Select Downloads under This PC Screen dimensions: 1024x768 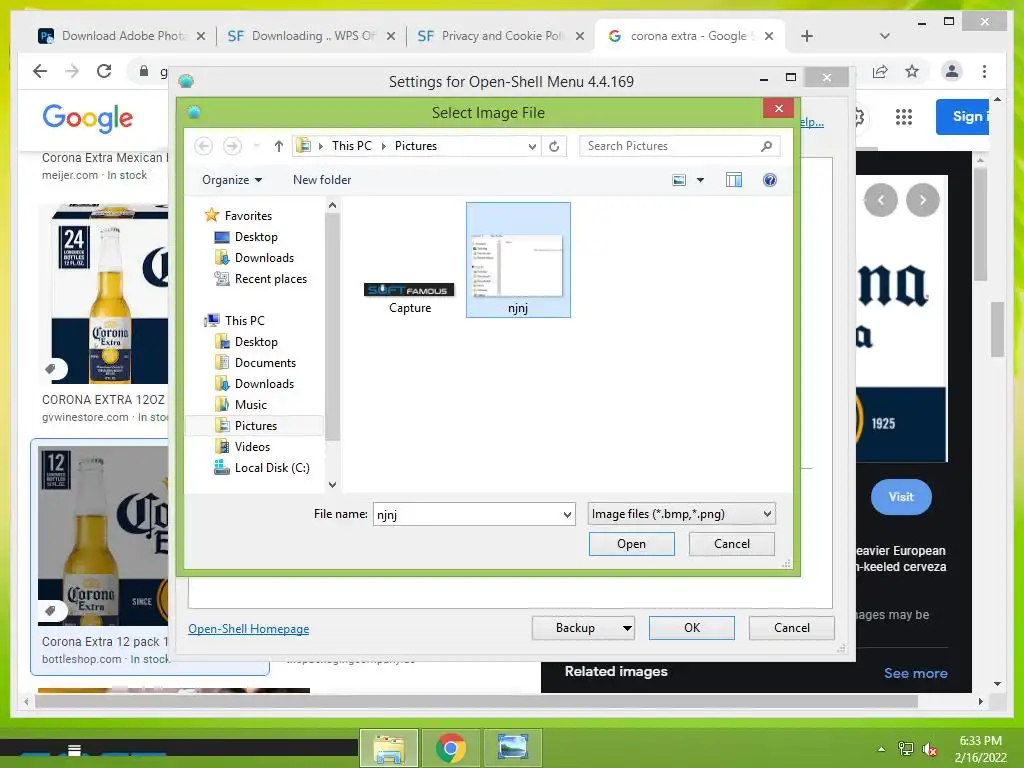click(x=264, y=384)
